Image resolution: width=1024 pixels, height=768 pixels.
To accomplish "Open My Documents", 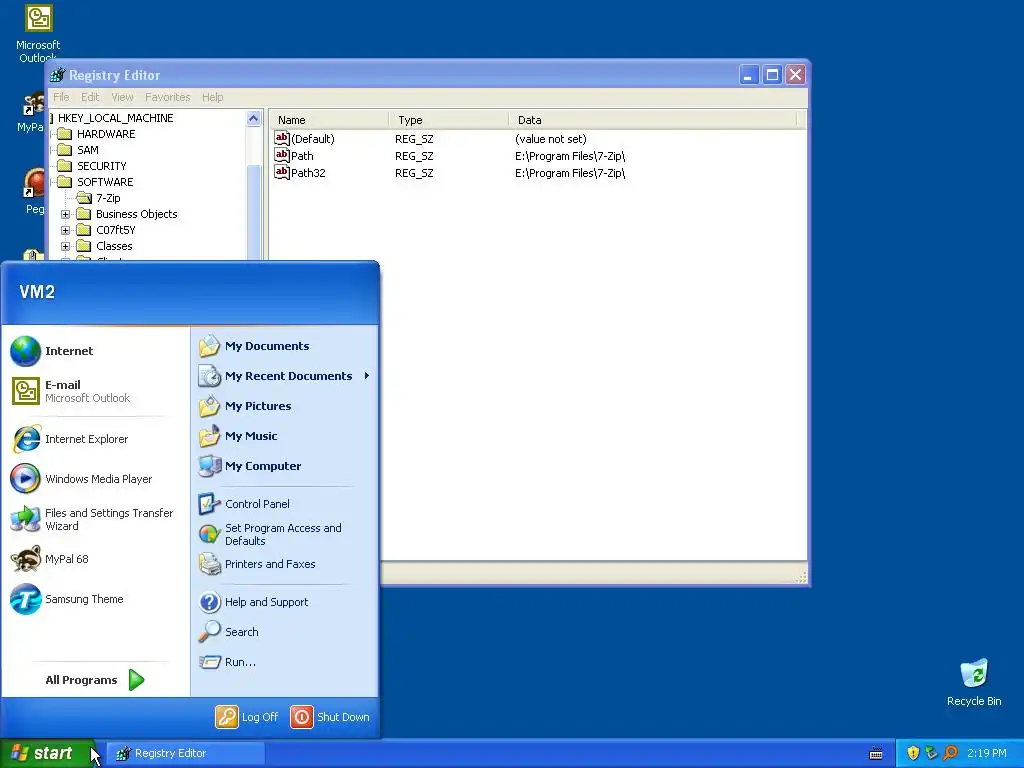I will point(266,346).
